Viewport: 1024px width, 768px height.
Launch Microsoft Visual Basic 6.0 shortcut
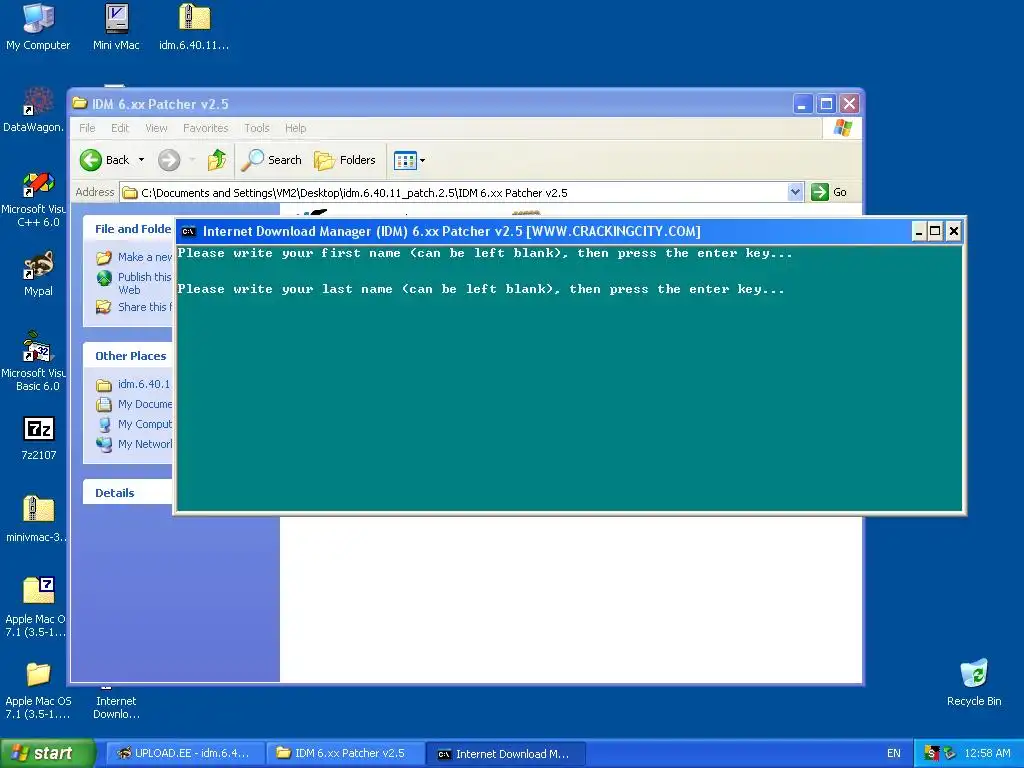34,362
